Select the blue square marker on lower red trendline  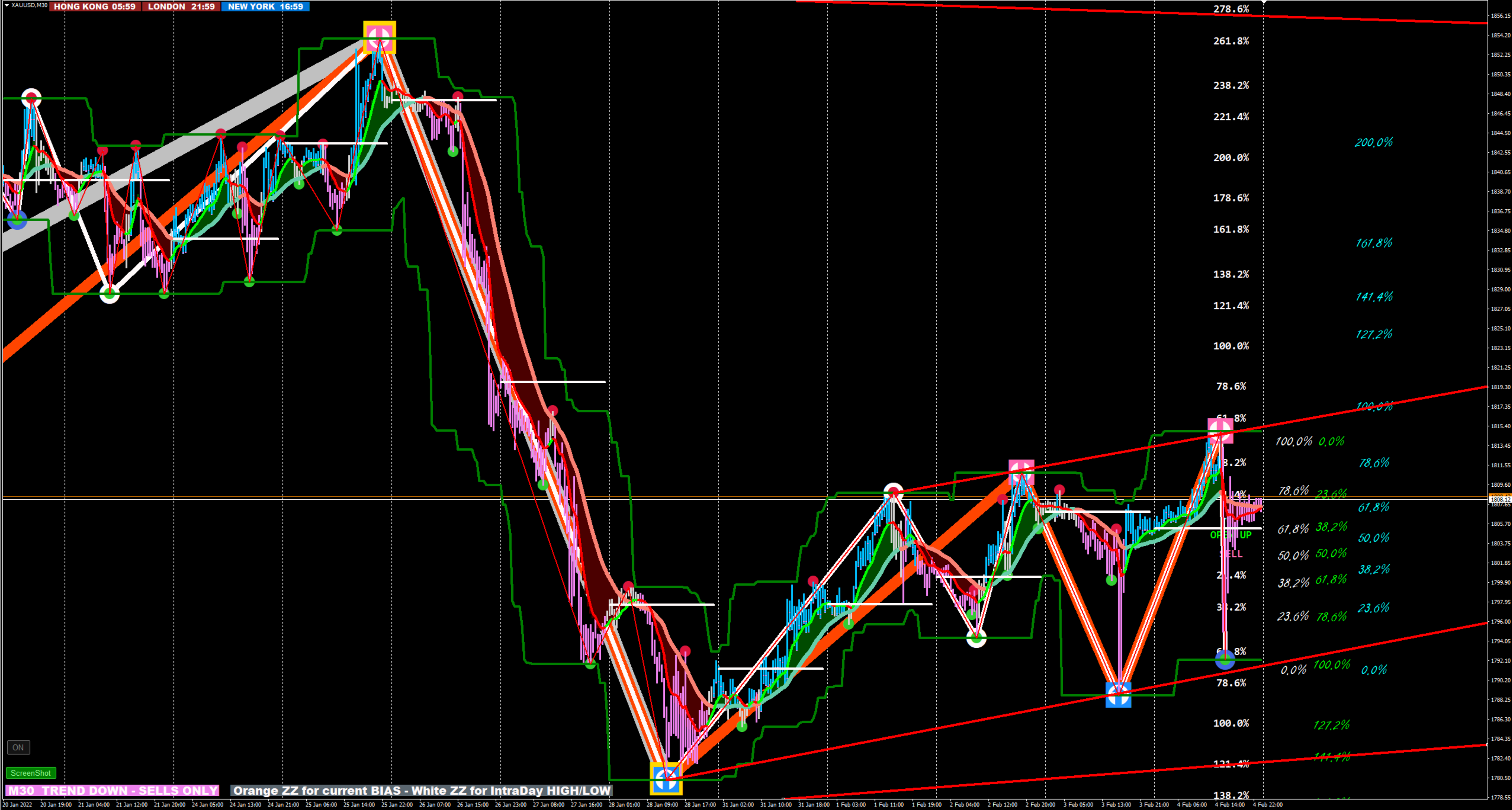coord(1118,694)
